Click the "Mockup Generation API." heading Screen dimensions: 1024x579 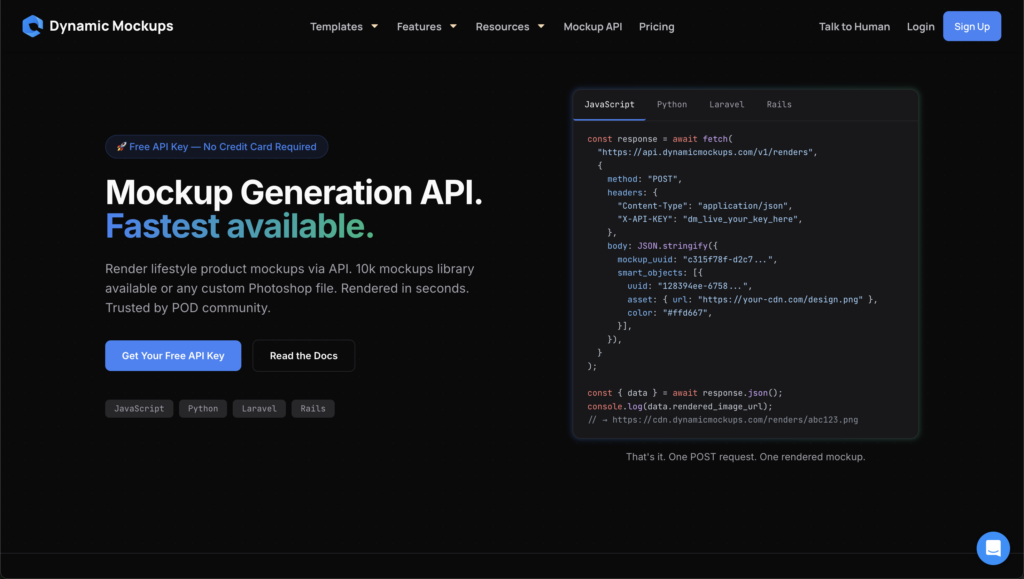[x=294, y=193]
